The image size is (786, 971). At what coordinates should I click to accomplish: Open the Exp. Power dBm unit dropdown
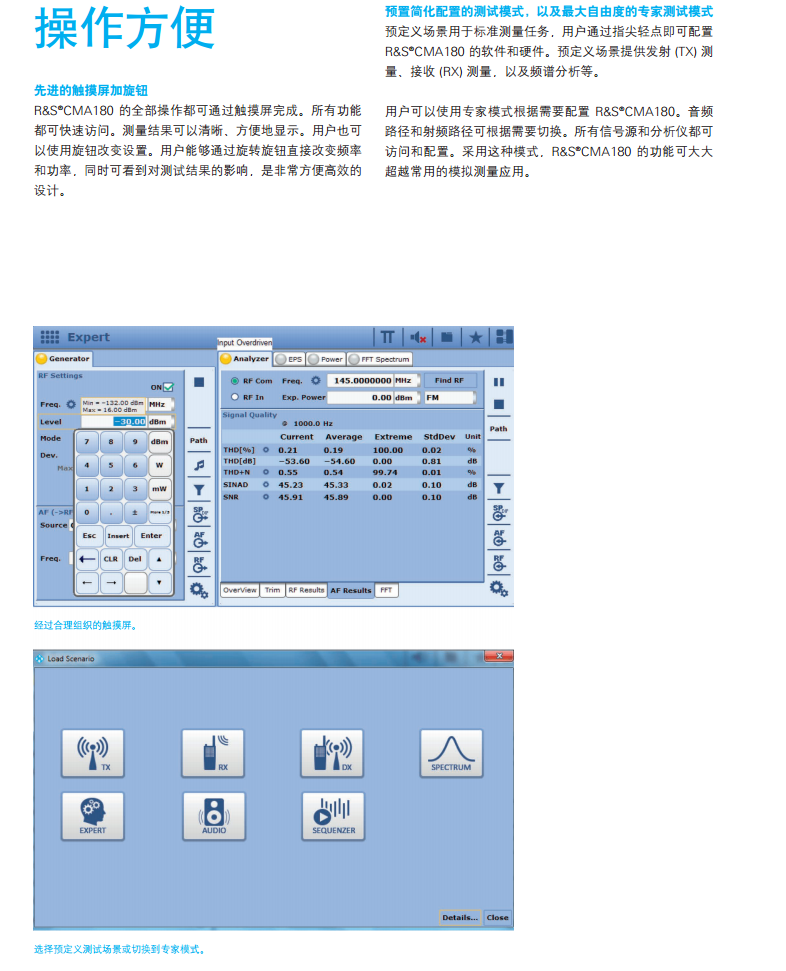(406, 398)
